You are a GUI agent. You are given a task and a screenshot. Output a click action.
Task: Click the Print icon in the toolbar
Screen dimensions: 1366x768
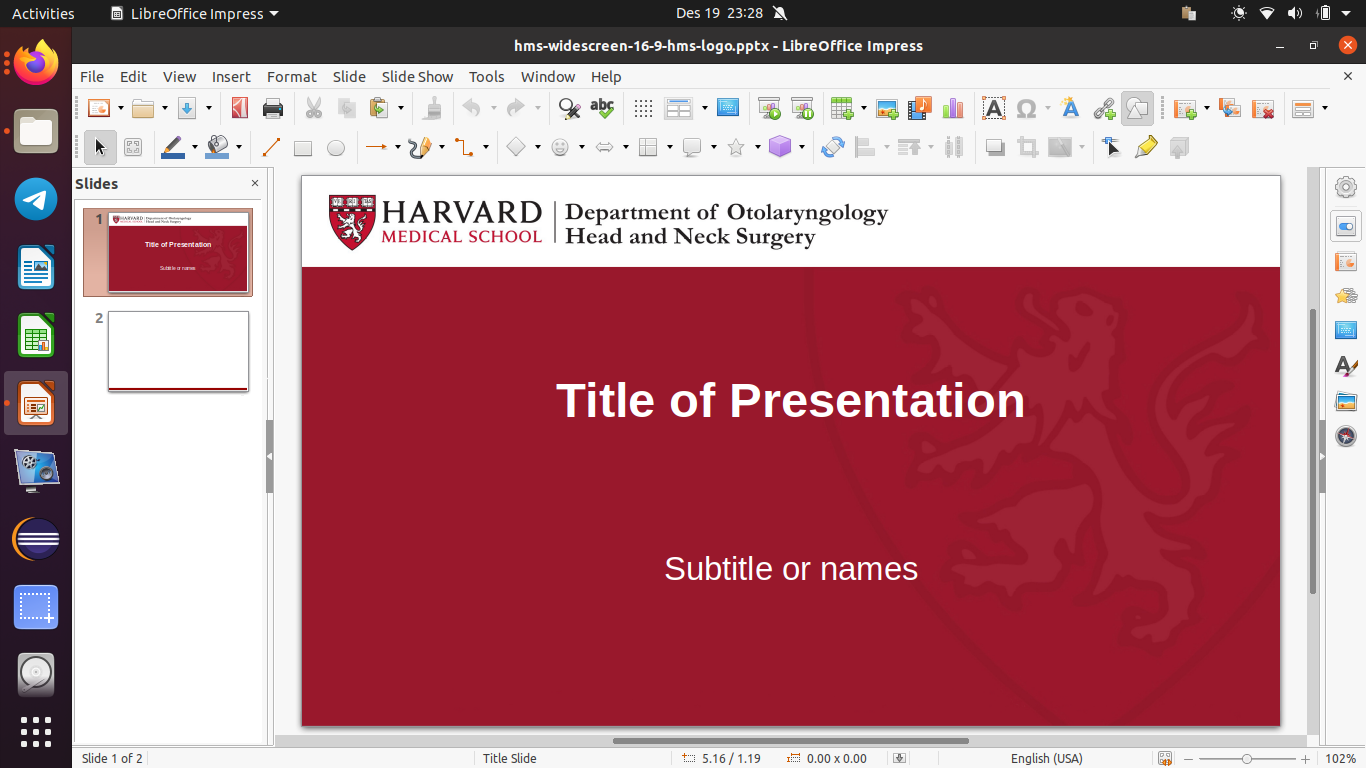[272, 108]
